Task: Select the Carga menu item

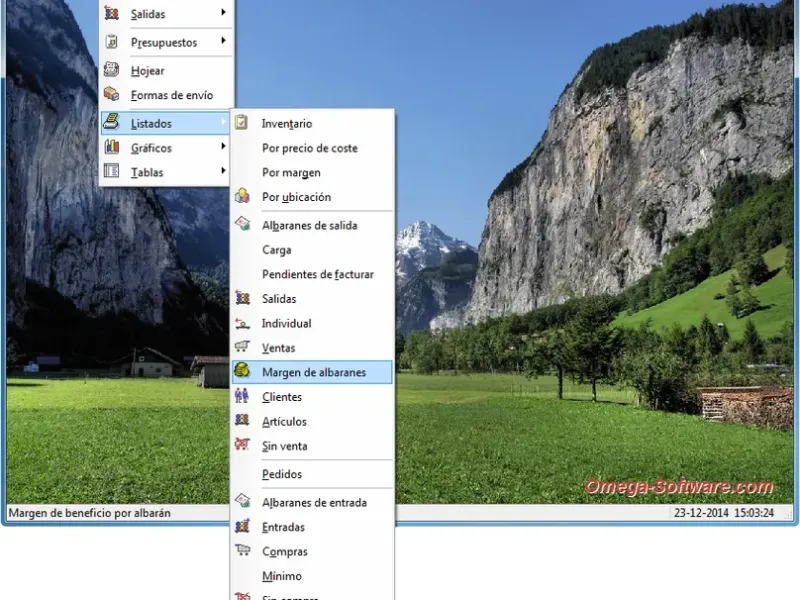Action: tap(312, 250)
